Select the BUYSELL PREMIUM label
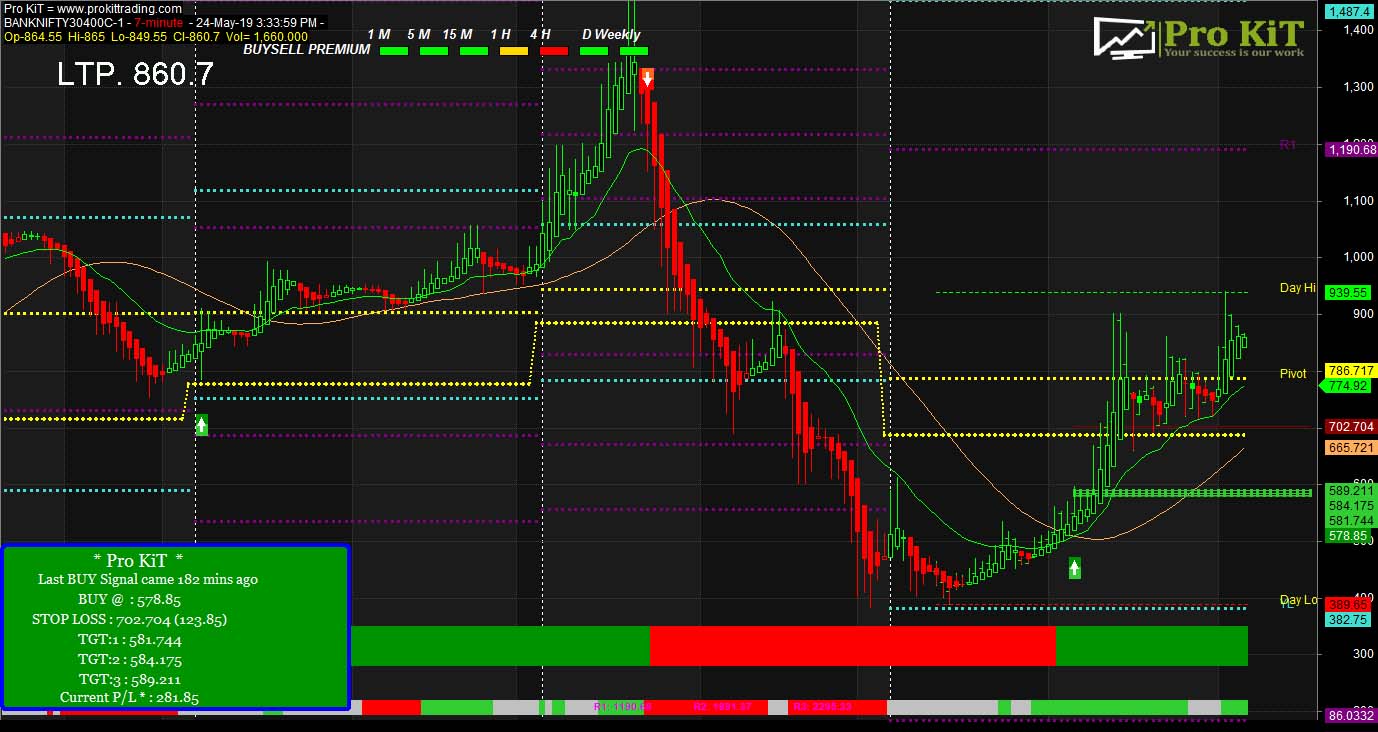This screenshot has height=732, width=1378. 305,48
